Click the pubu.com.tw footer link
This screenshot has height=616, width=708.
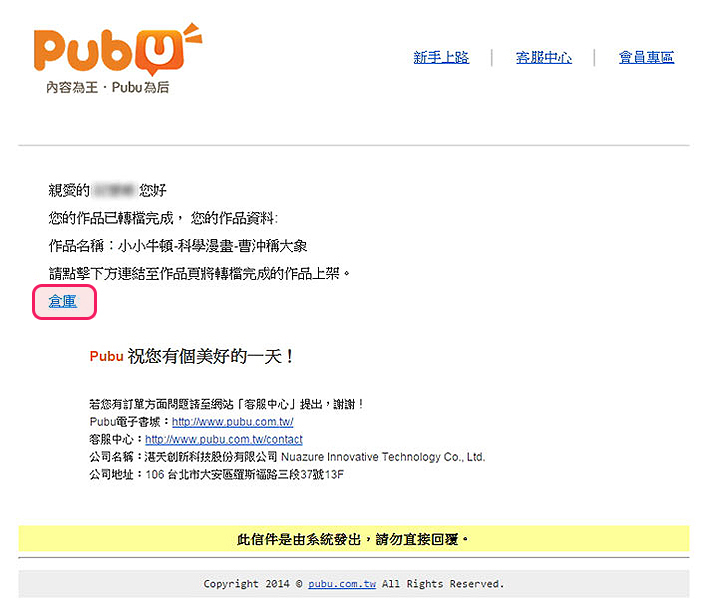pos(342,584)
